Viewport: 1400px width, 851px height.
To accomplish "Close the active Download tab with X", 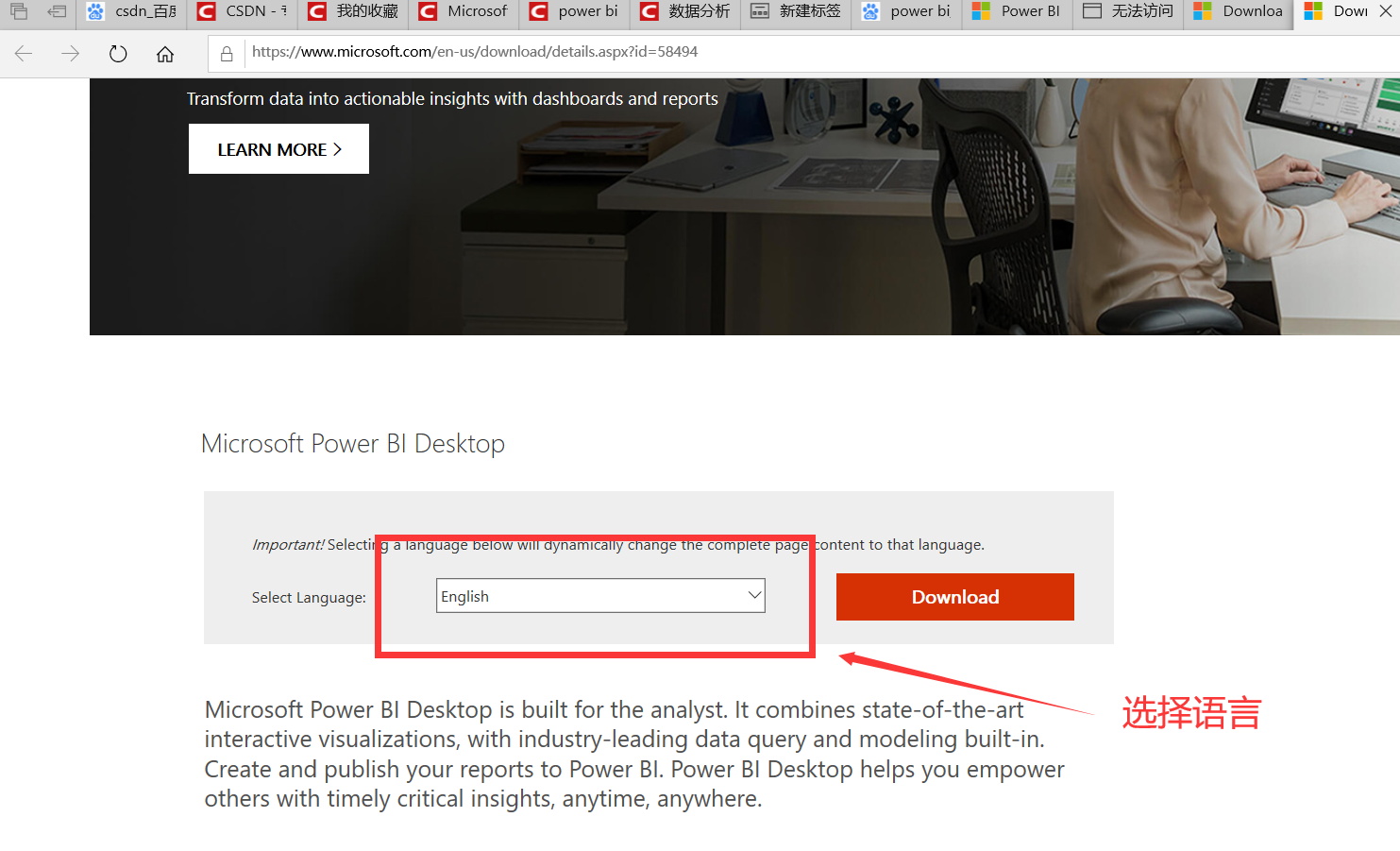I will pos(1386,11).
